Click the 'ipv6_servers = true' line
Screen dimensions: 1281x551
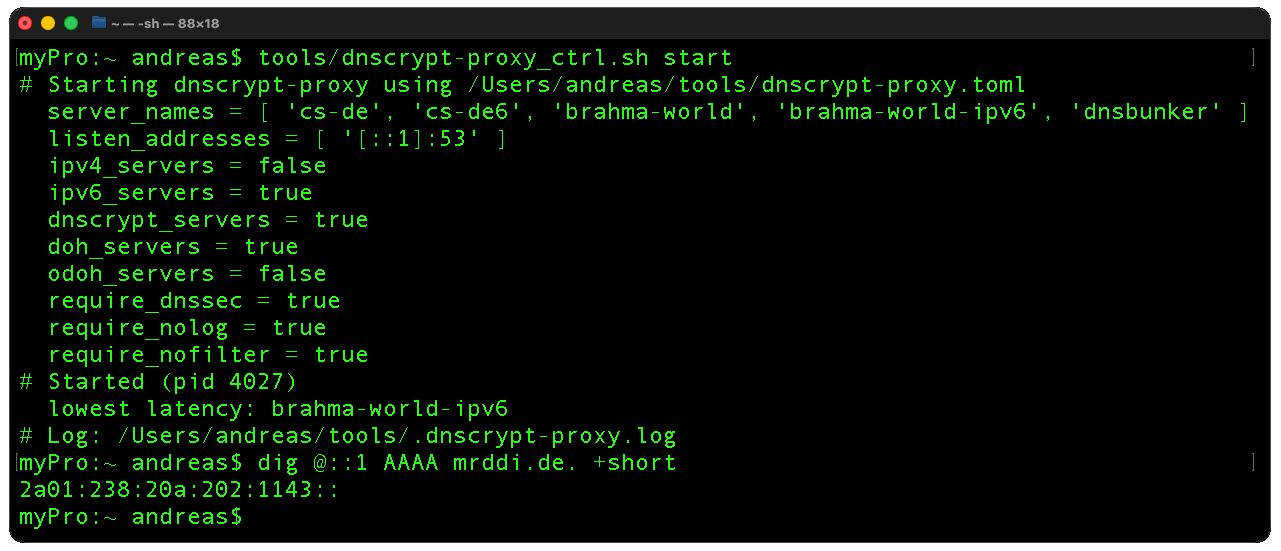(180, 193)
